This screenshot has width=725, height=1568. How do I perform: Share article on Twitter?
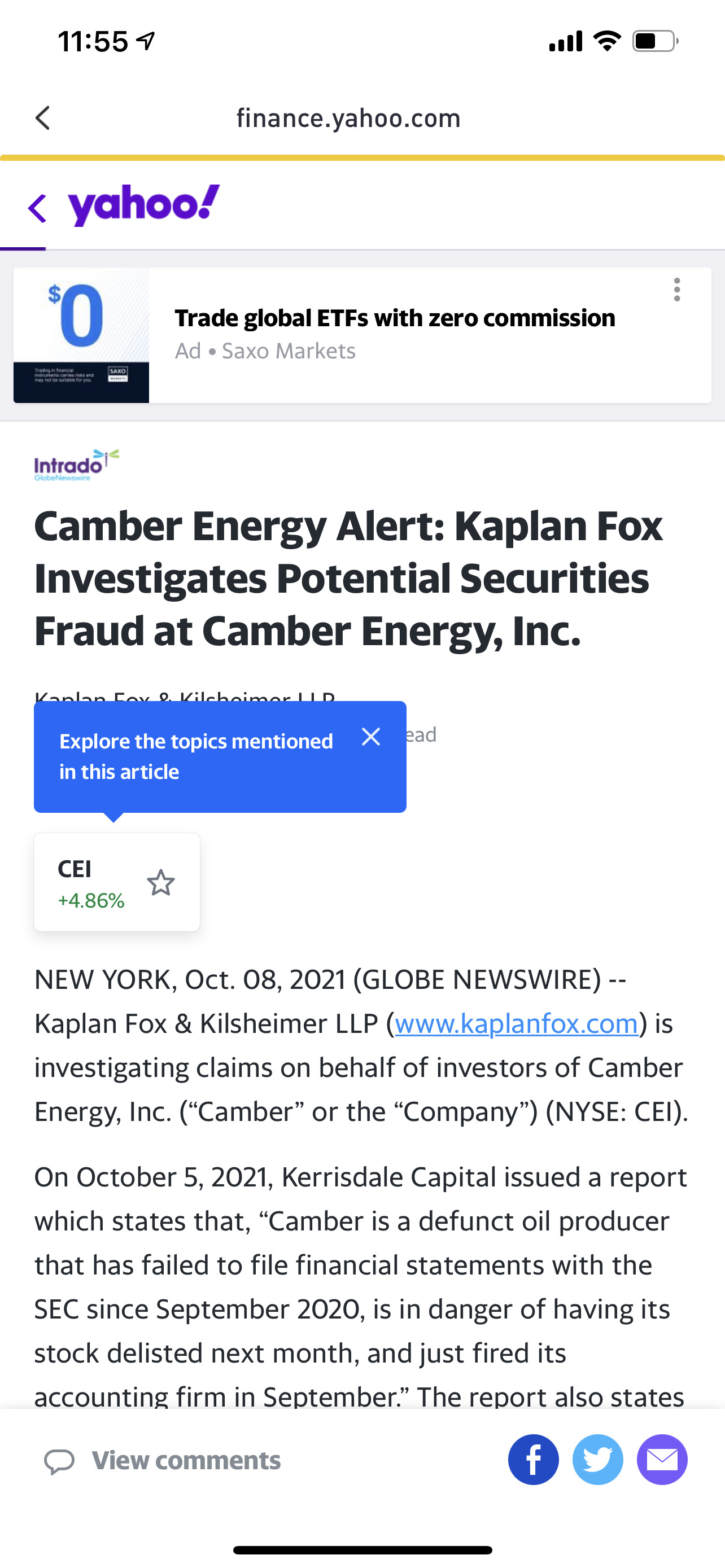(598, 1460)
